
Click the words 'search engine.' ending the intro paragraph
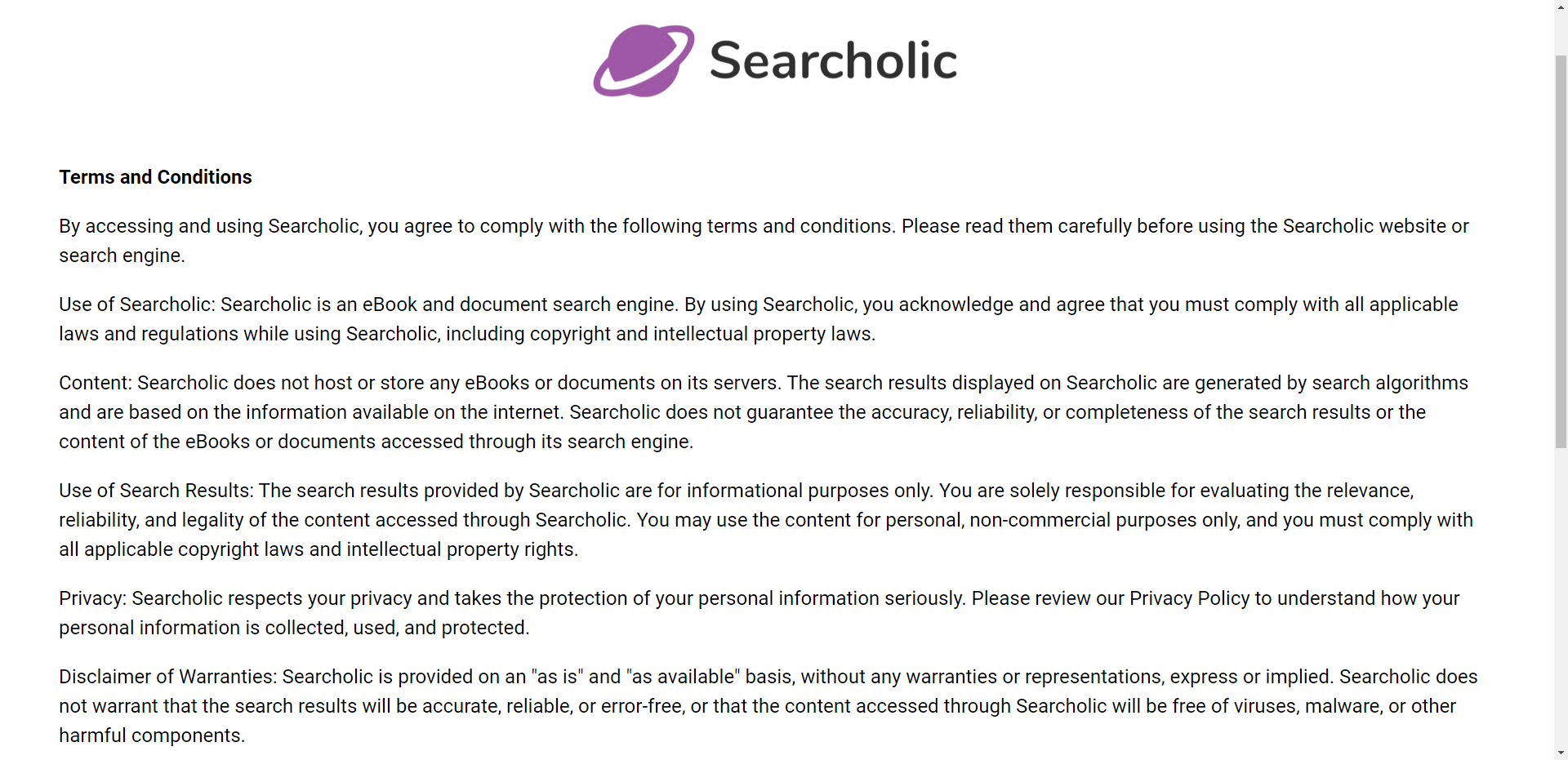tap(122, 256)
